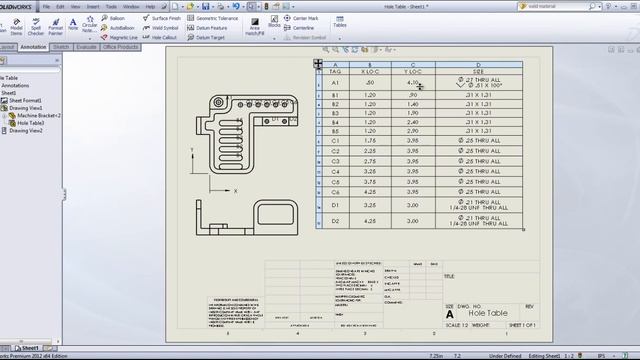640x360 pixels.
Task: Click the hole table move handle
Action: click(x=318, y=63)
